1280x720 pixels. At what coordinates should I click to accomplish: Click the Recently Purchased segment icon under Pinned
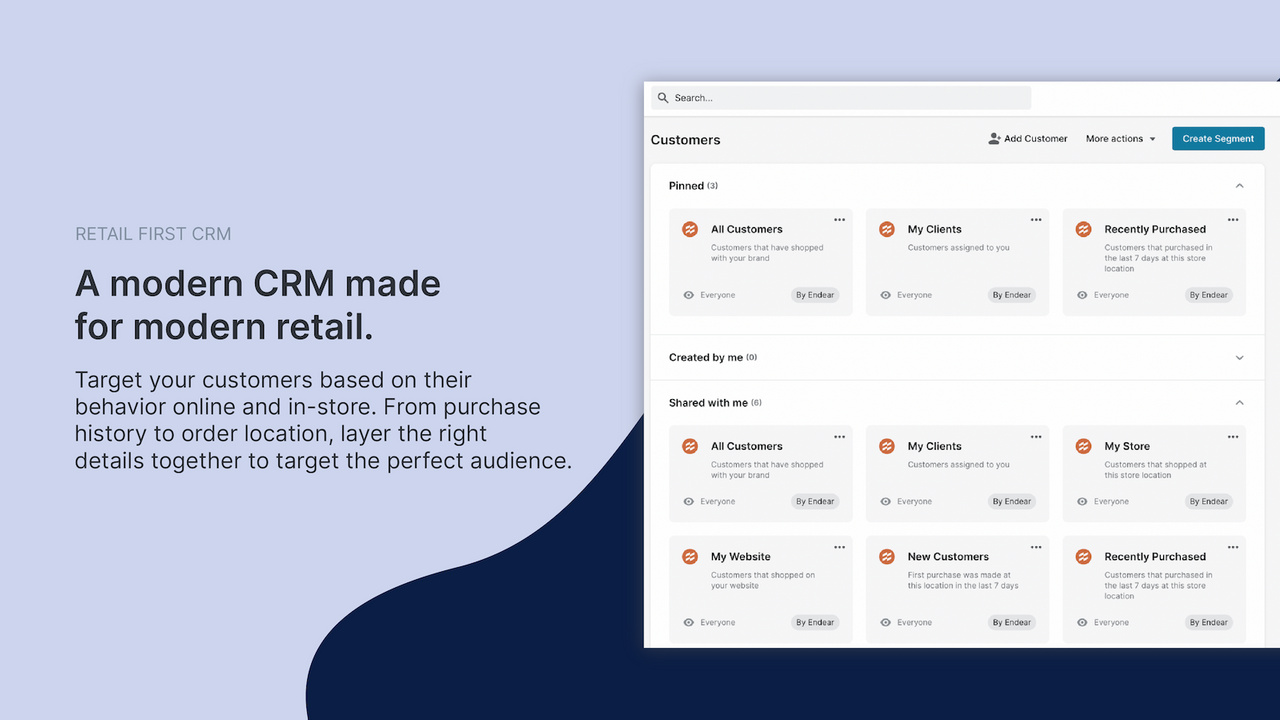(1083, 229)
